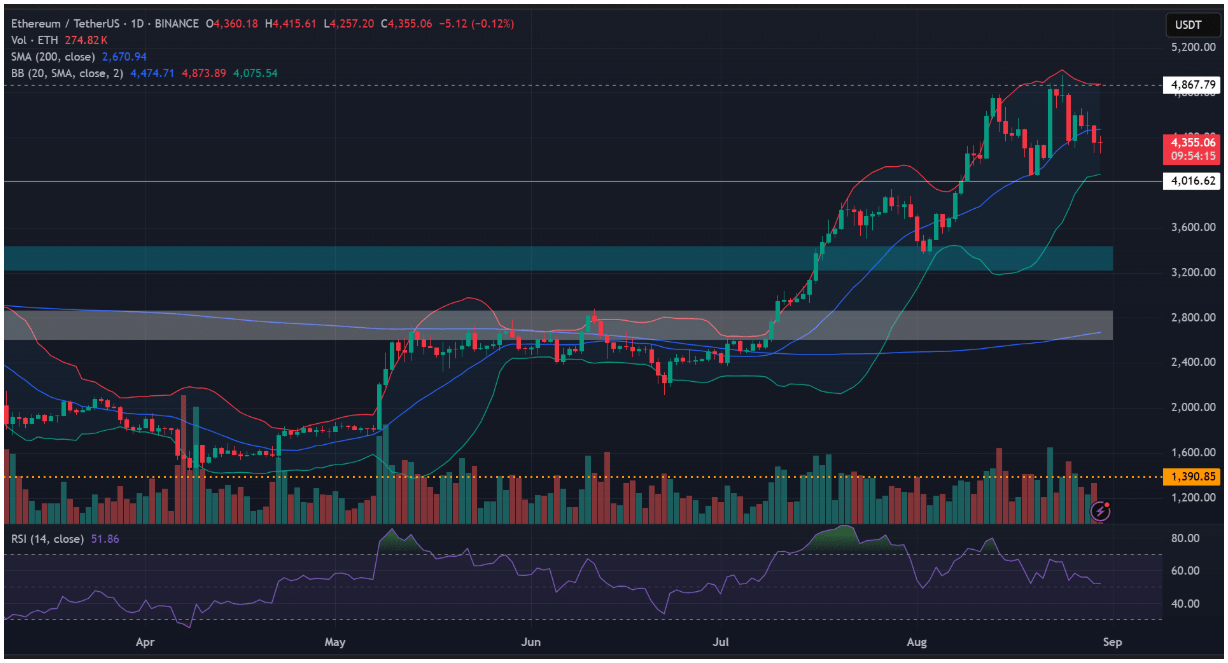Click the Vol · ETH indicator legend
Viewport: 1228px width, 663px height.
pyautogui.click(x=34, y=40)
